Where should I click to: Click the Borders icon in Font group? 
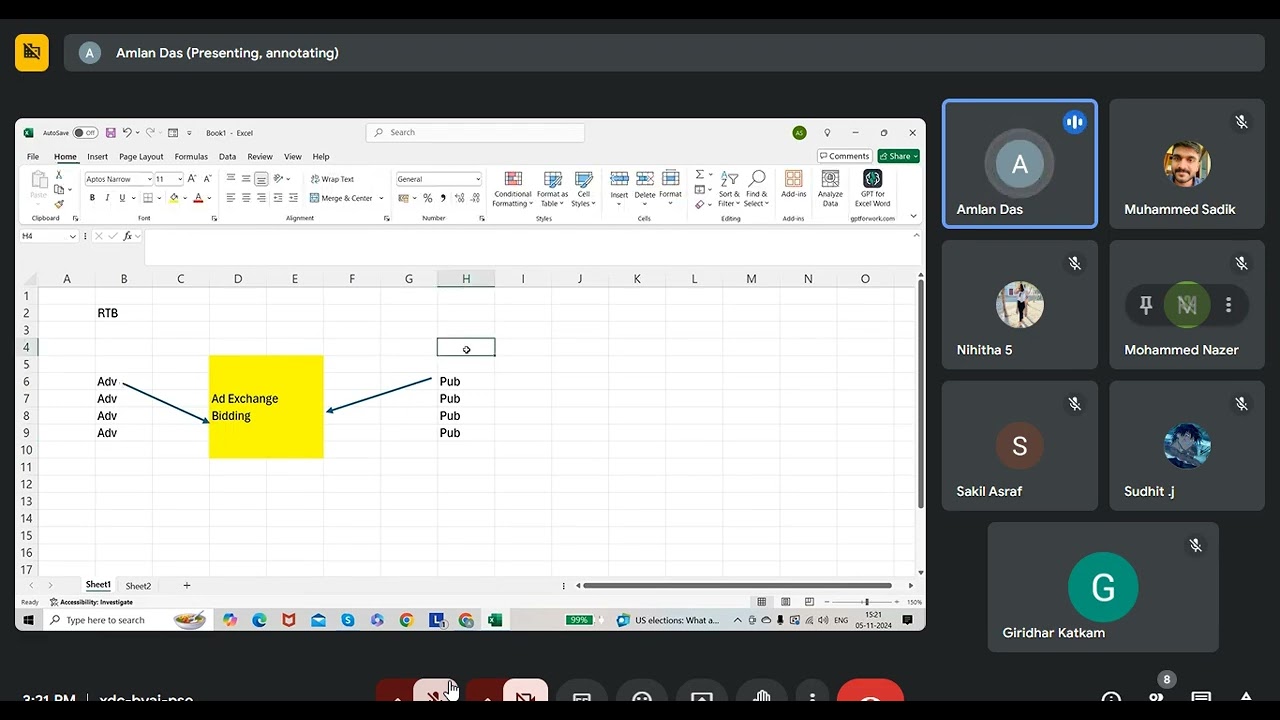pos(147,198)
